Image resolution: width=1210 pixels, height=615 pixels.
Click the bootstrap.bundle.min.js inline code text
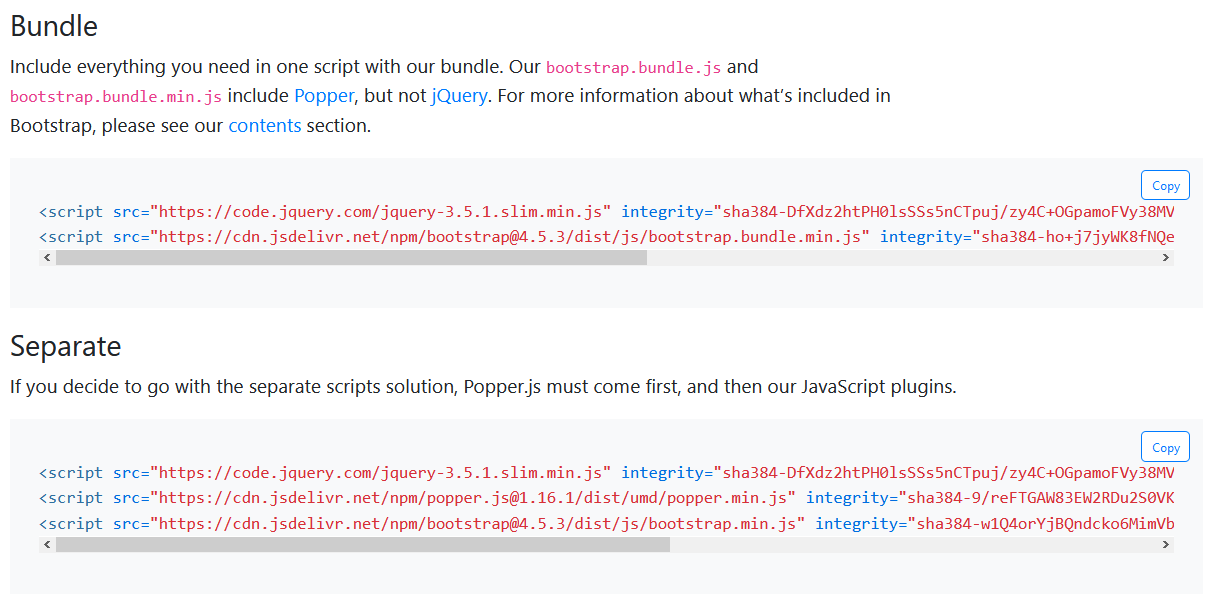[x=116, y=97]
